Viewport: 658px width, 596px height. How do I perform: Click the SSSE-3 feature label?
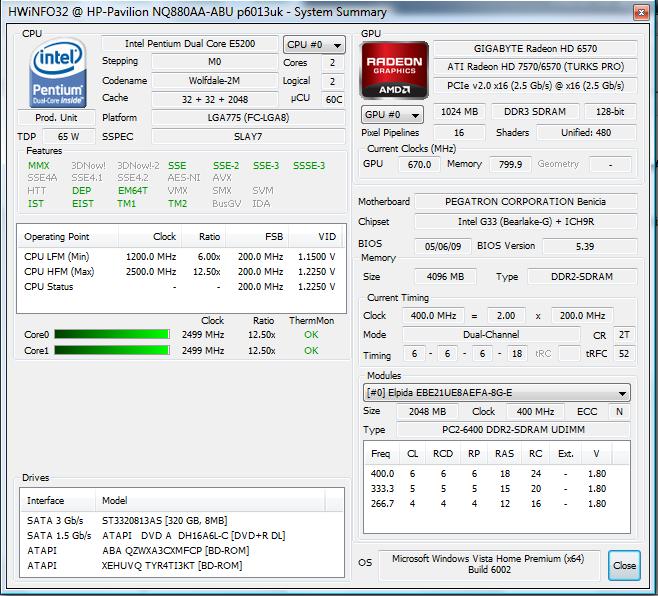click(309, 166)
